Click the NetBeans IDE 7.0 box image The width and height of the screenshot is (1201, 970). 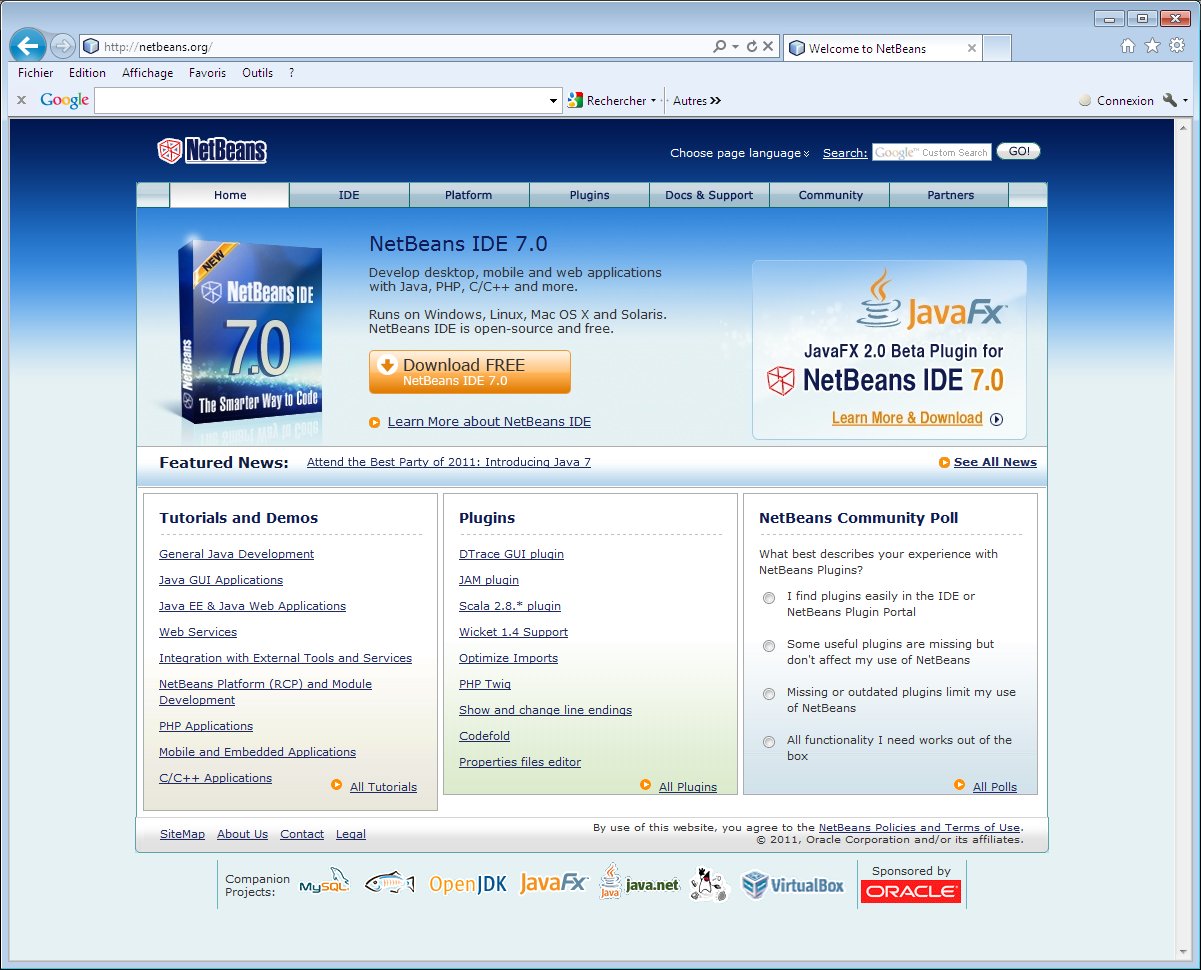click(x=251, y=332)
